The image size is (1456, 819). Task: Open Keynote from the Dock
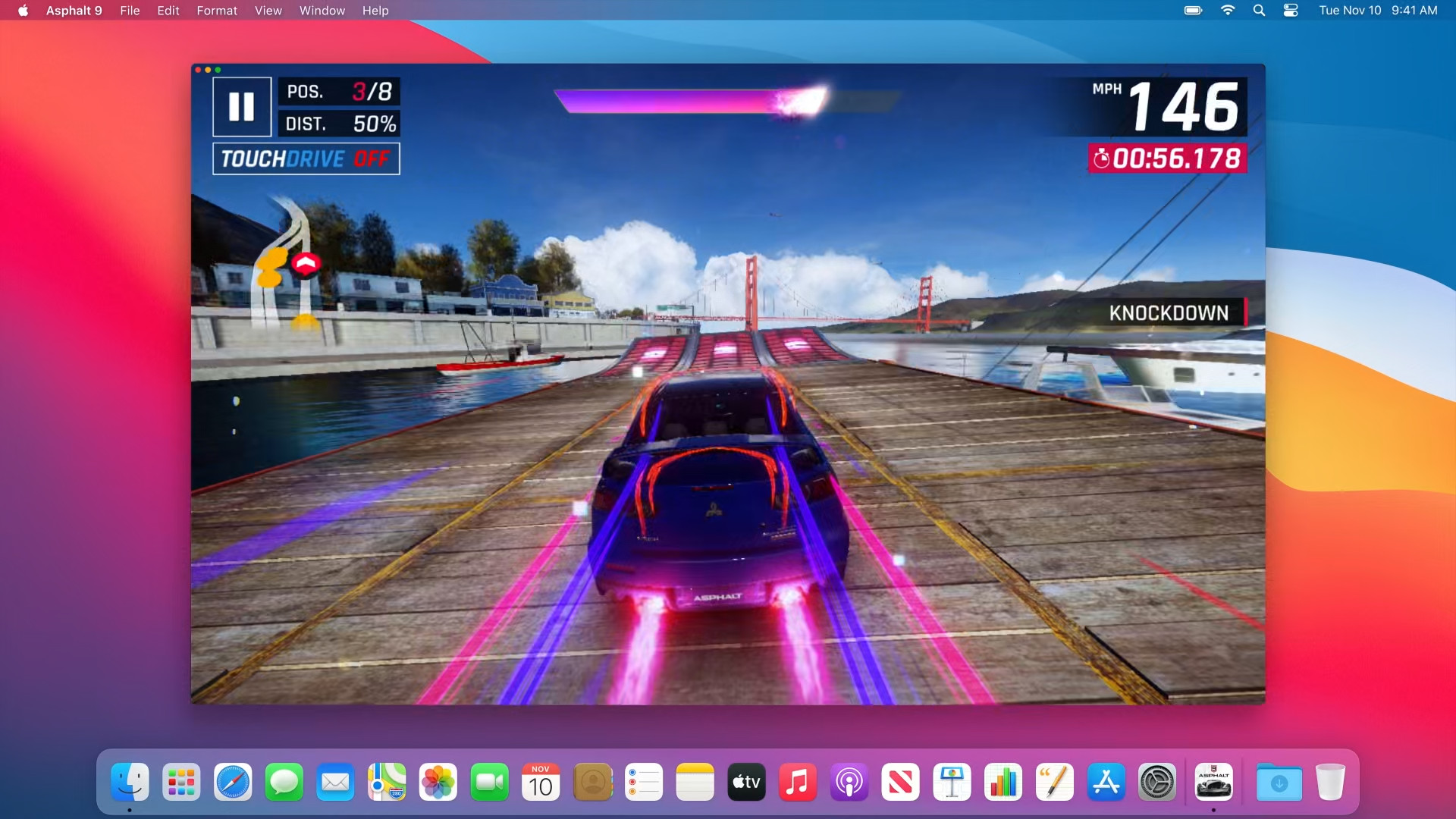(952, 782)
